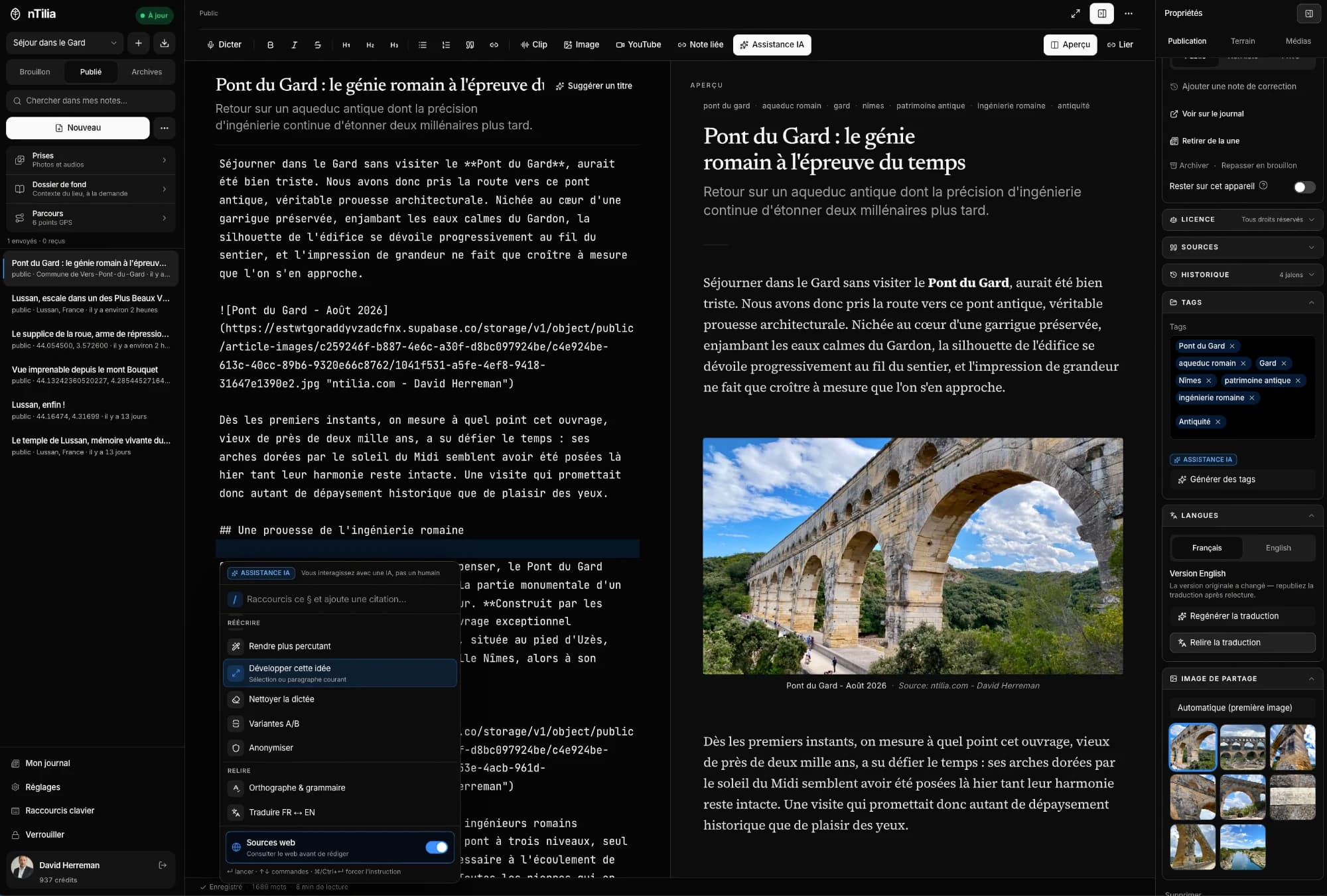Viewport: 1327px width, 896px height.
Task: Toggle the Assistance IA toolbar button
Action: (x=772, y=44)
